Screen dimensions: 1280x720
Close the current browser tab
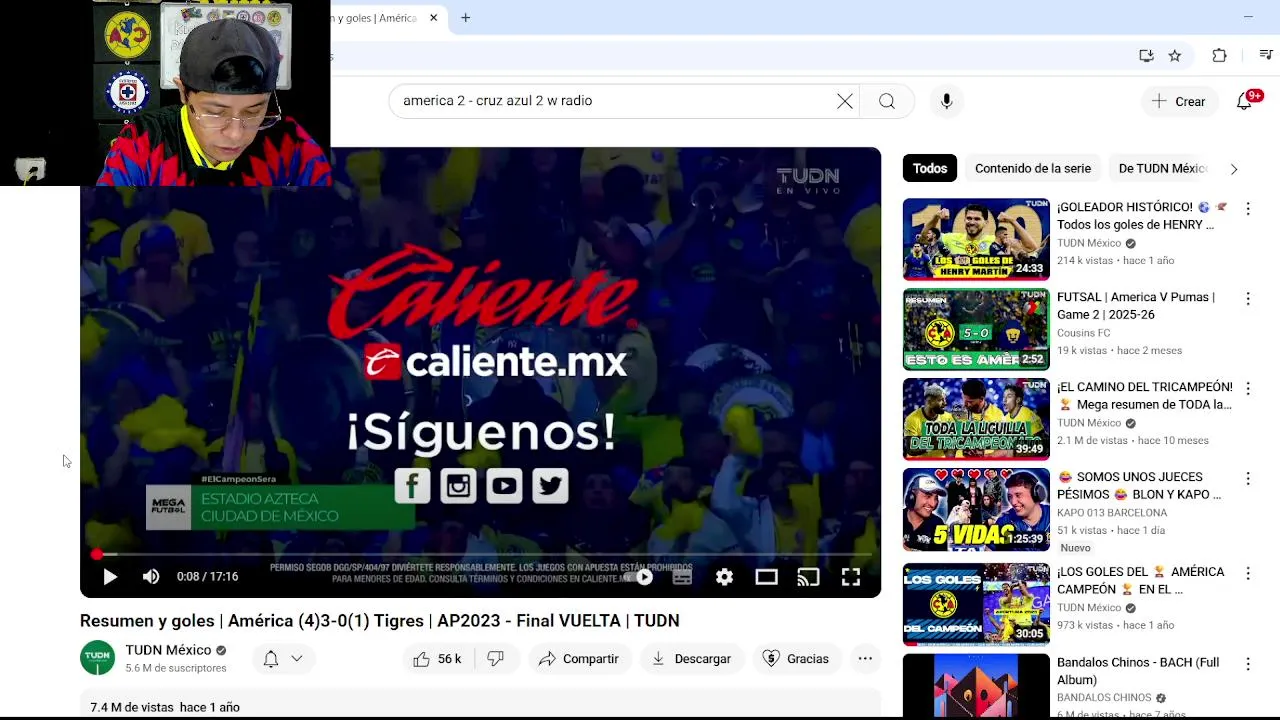[433, 18]
